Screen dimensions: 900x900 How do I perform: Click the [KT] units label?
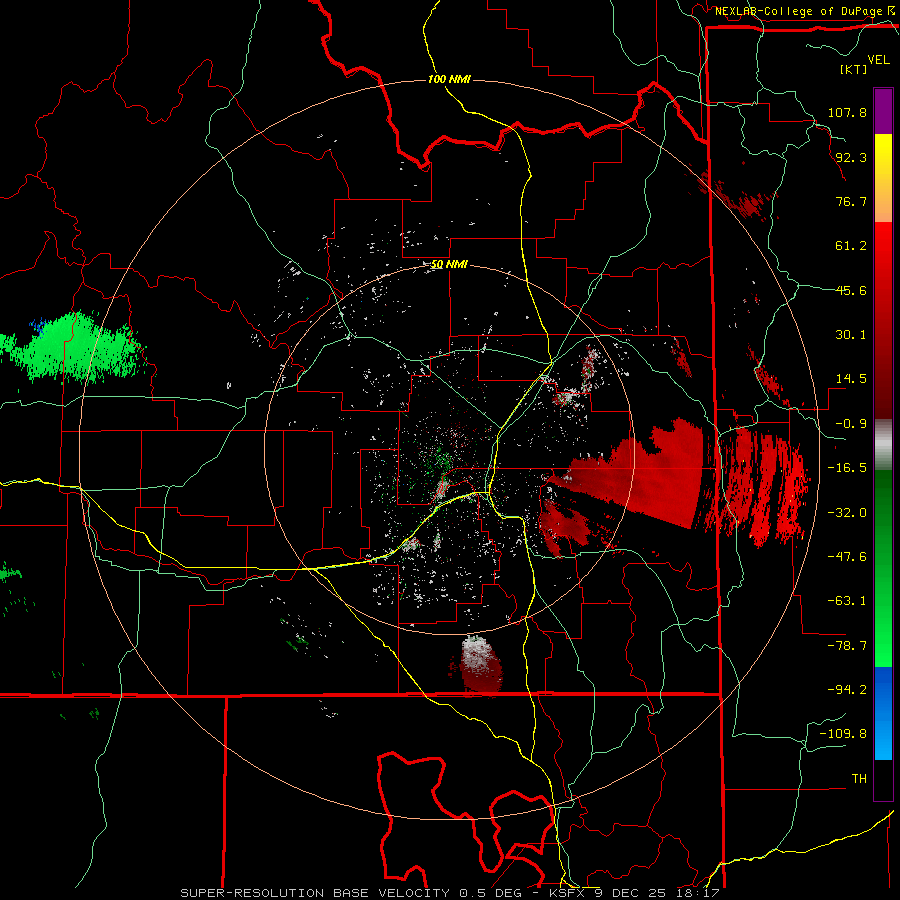(854, 69)
